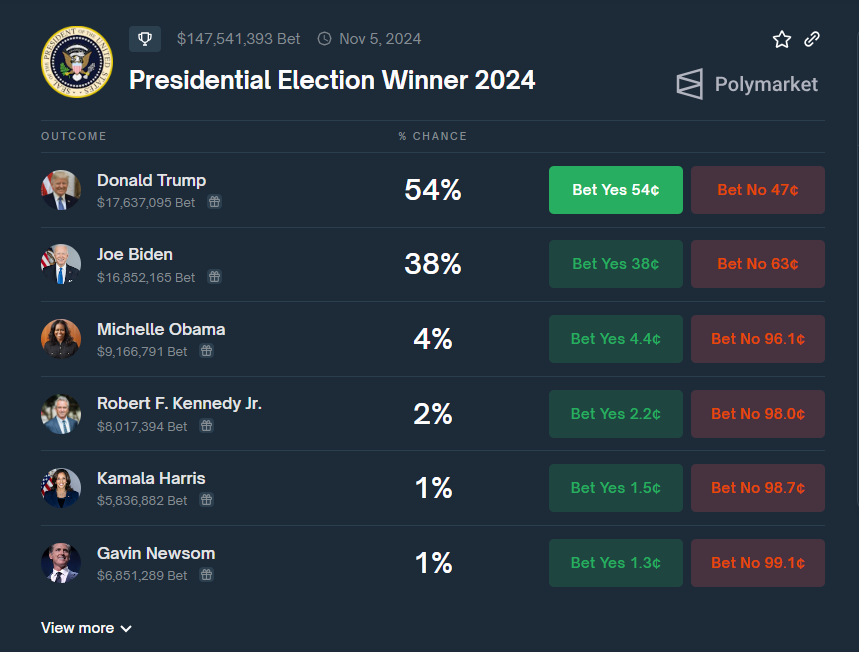Choose Bet No 63¢ for Biden
The image size is (859, 652).
[x=757, y=264]
